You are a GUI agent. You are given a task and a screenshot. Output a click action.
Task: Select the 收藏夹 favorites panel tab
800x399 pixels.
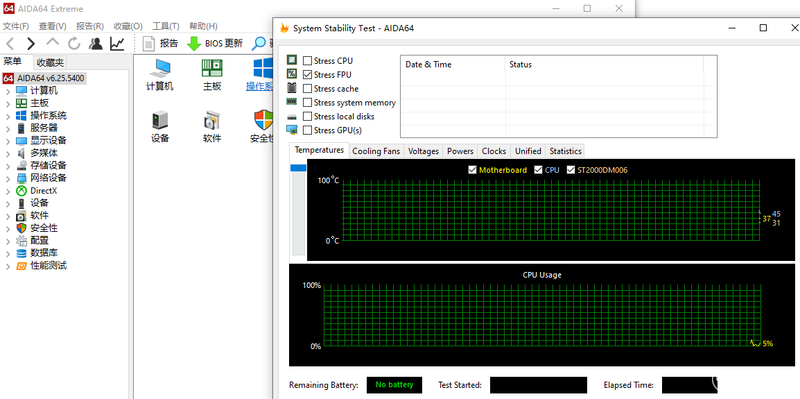51,62
